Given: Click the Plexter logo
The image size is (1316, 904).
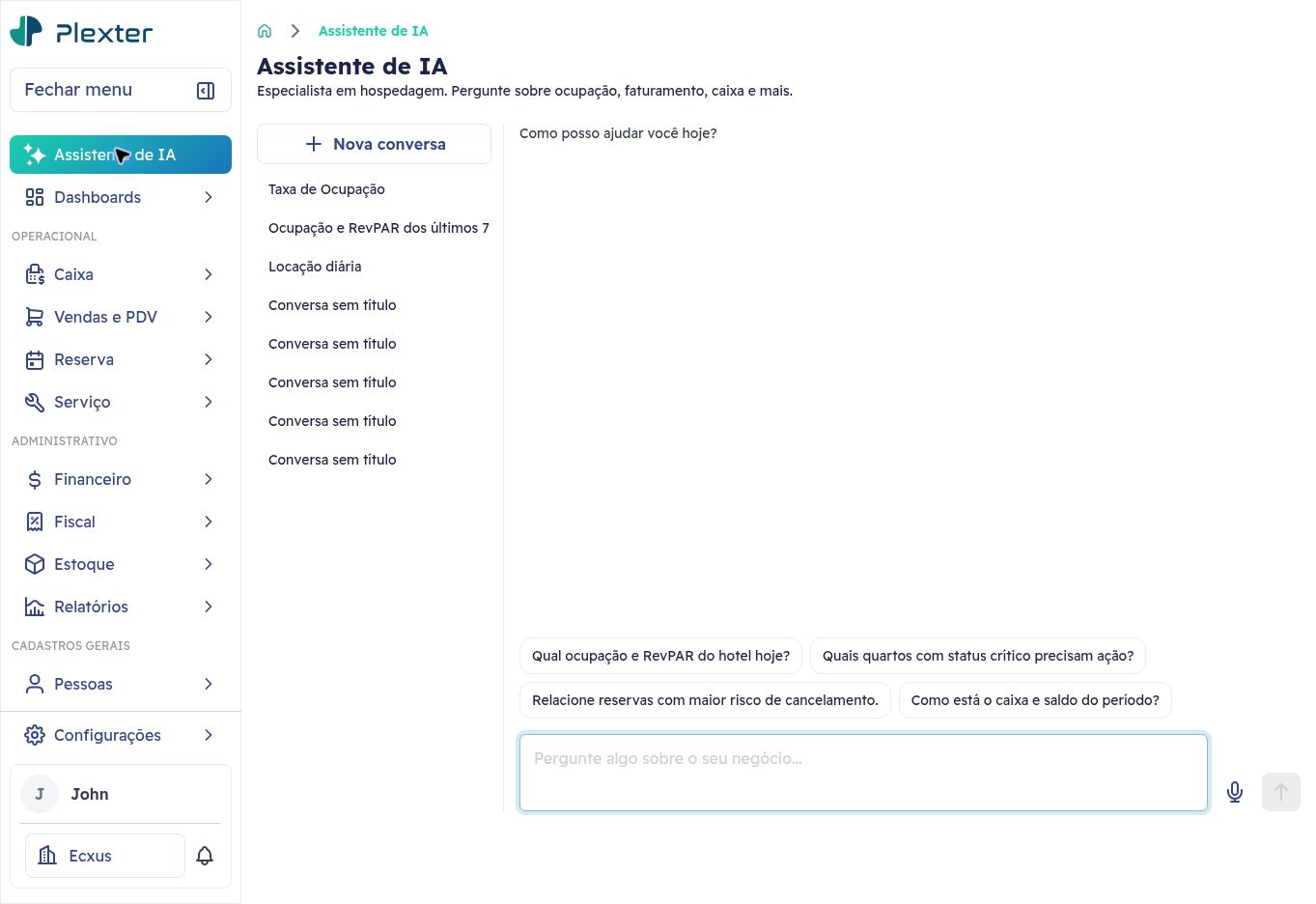Looking at the screenshot, I should pos(81,32).
